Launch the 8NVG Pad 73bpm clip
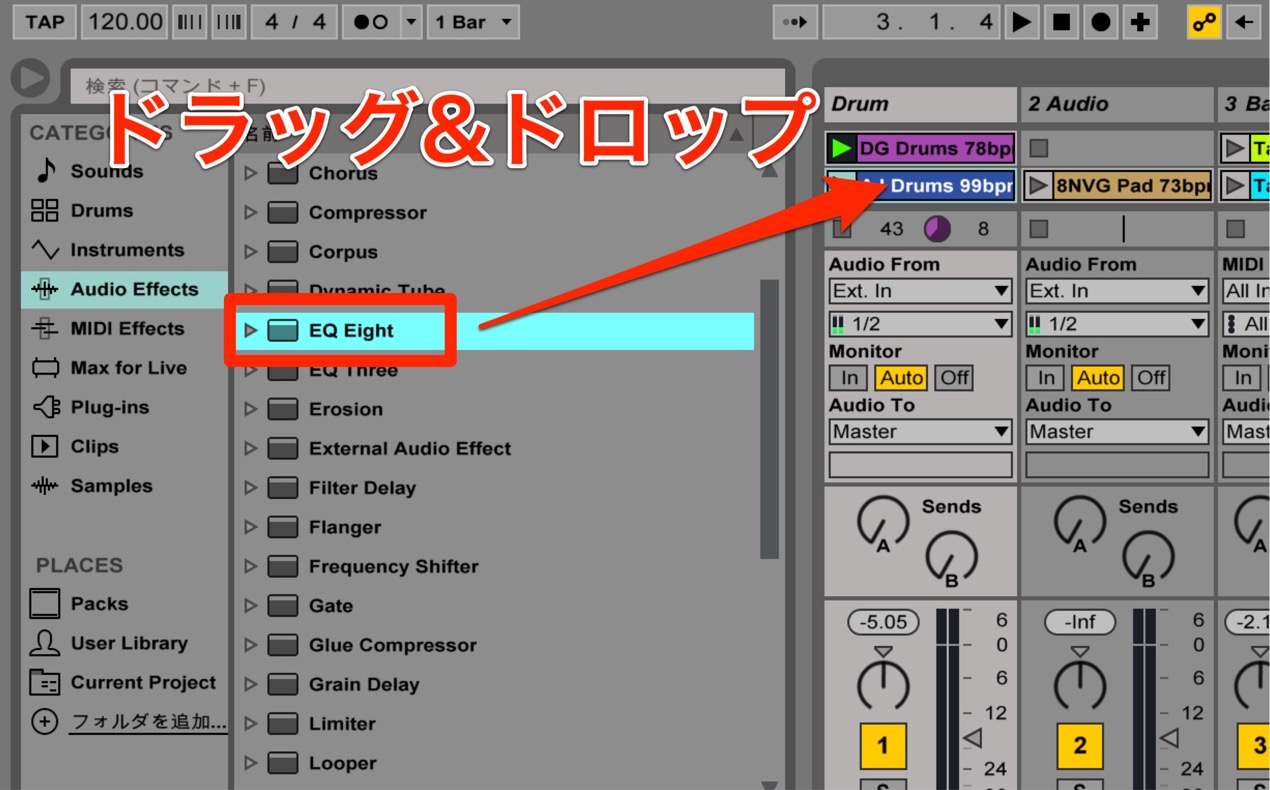This screenshot has width=1270, height=790. (x=1039, y=185)
